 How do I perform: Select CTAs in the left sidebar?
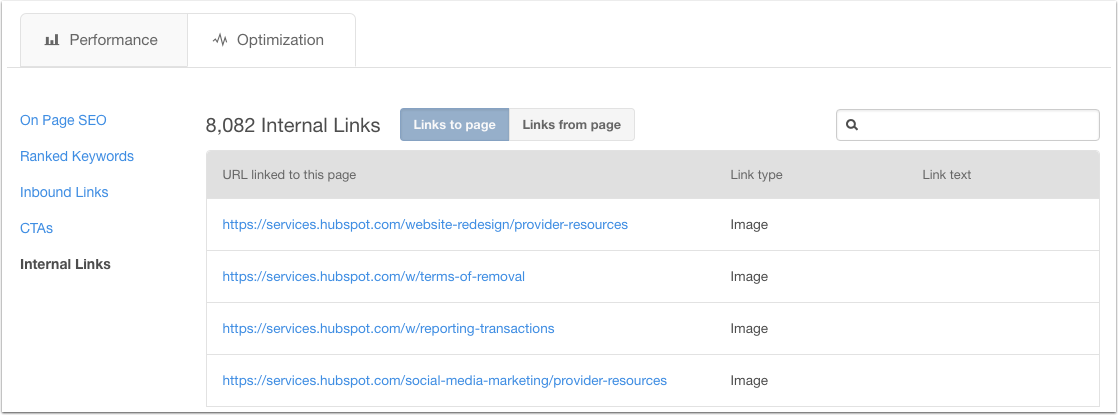(36, 229)
